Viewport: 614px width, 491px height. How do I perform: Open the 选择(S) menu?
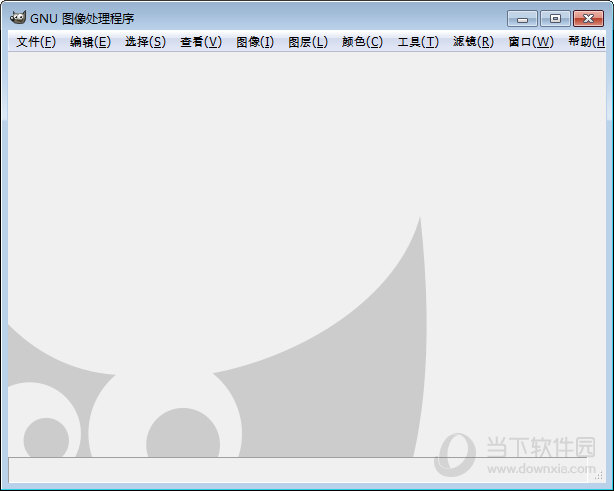[x=145, y=42]
